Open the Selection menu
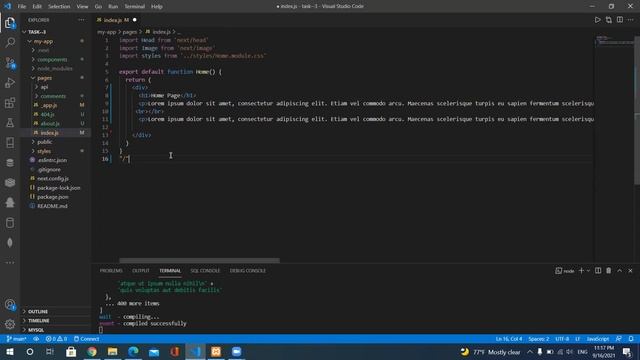Screen dimensions: 640x360 [x=59, y=6]
